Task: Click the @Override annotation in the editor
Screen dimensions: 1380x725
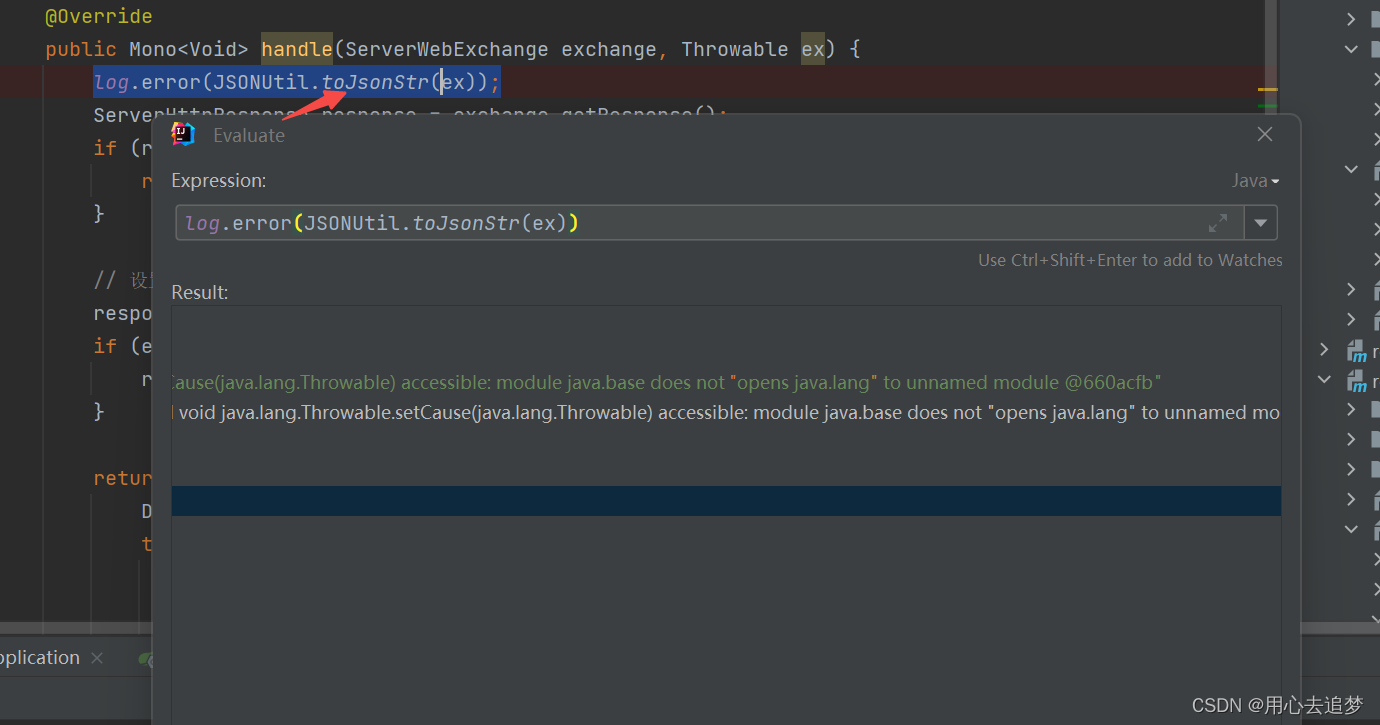Action: click(99, 17)
